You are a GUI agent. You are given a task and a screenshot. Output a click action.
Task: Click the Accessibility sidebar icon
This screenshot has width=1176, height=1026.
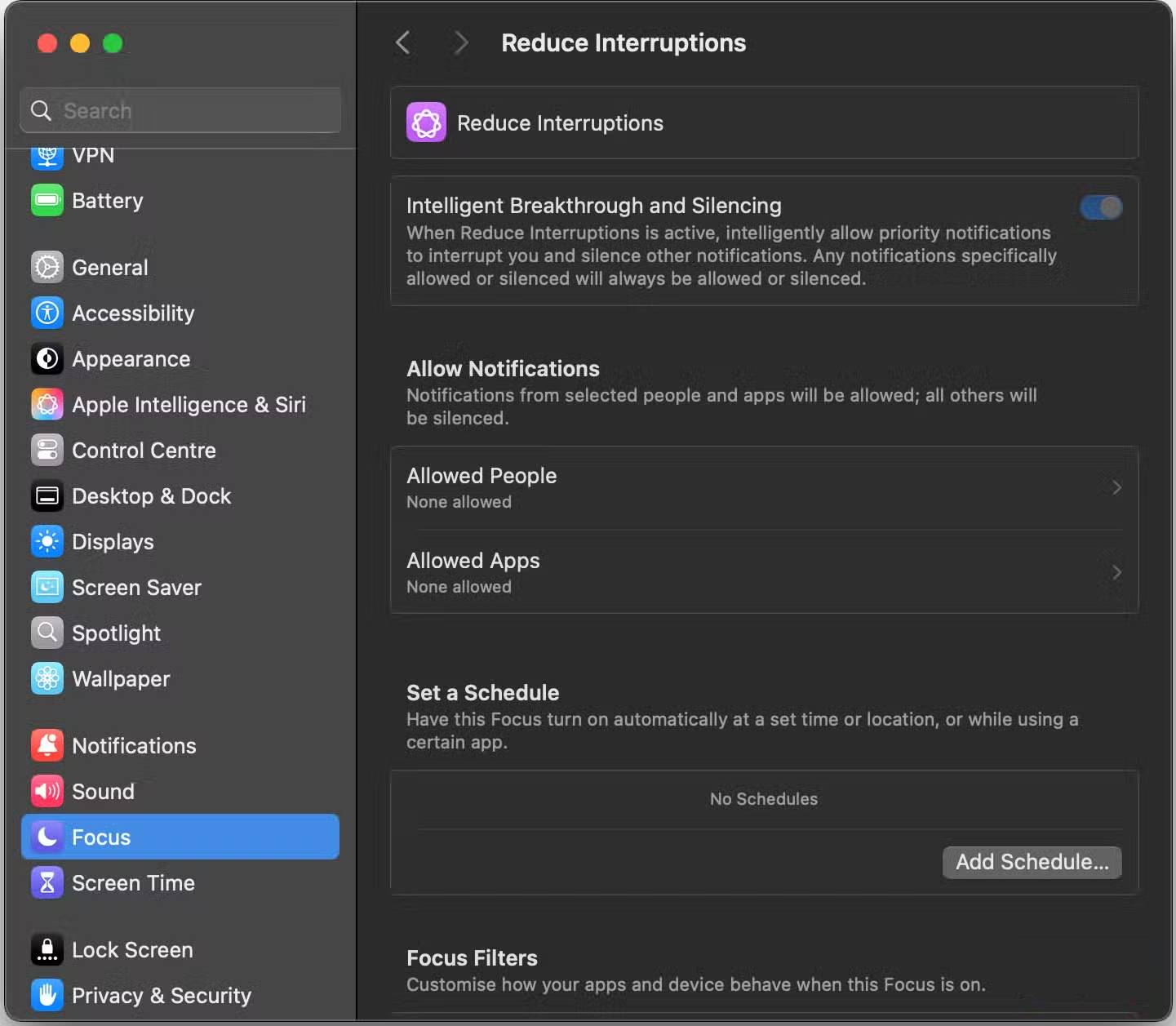[x=47, y=313]
